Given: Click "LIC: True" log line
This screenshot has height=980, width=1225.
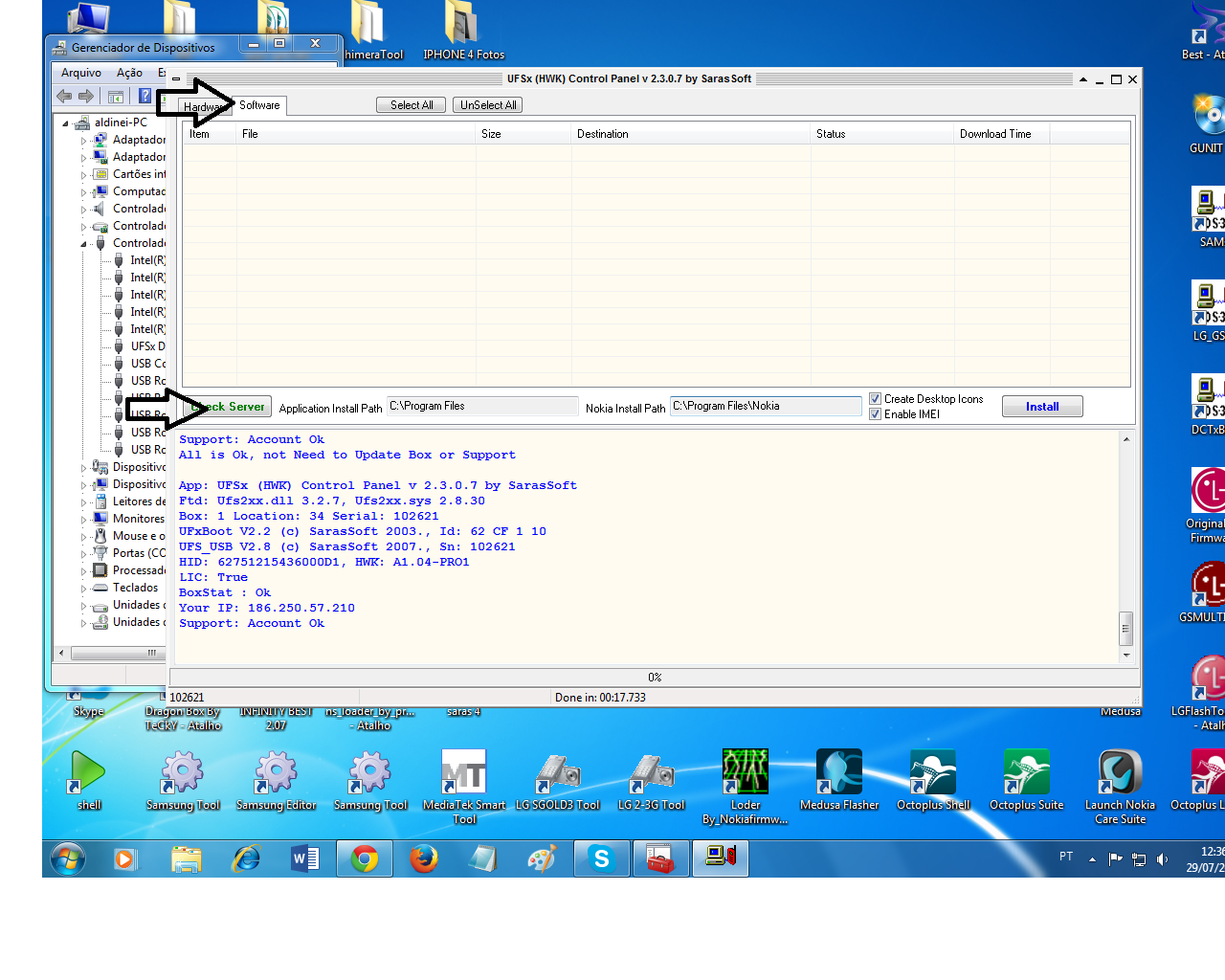Looking at the screenshot, I should pos(213,577).
